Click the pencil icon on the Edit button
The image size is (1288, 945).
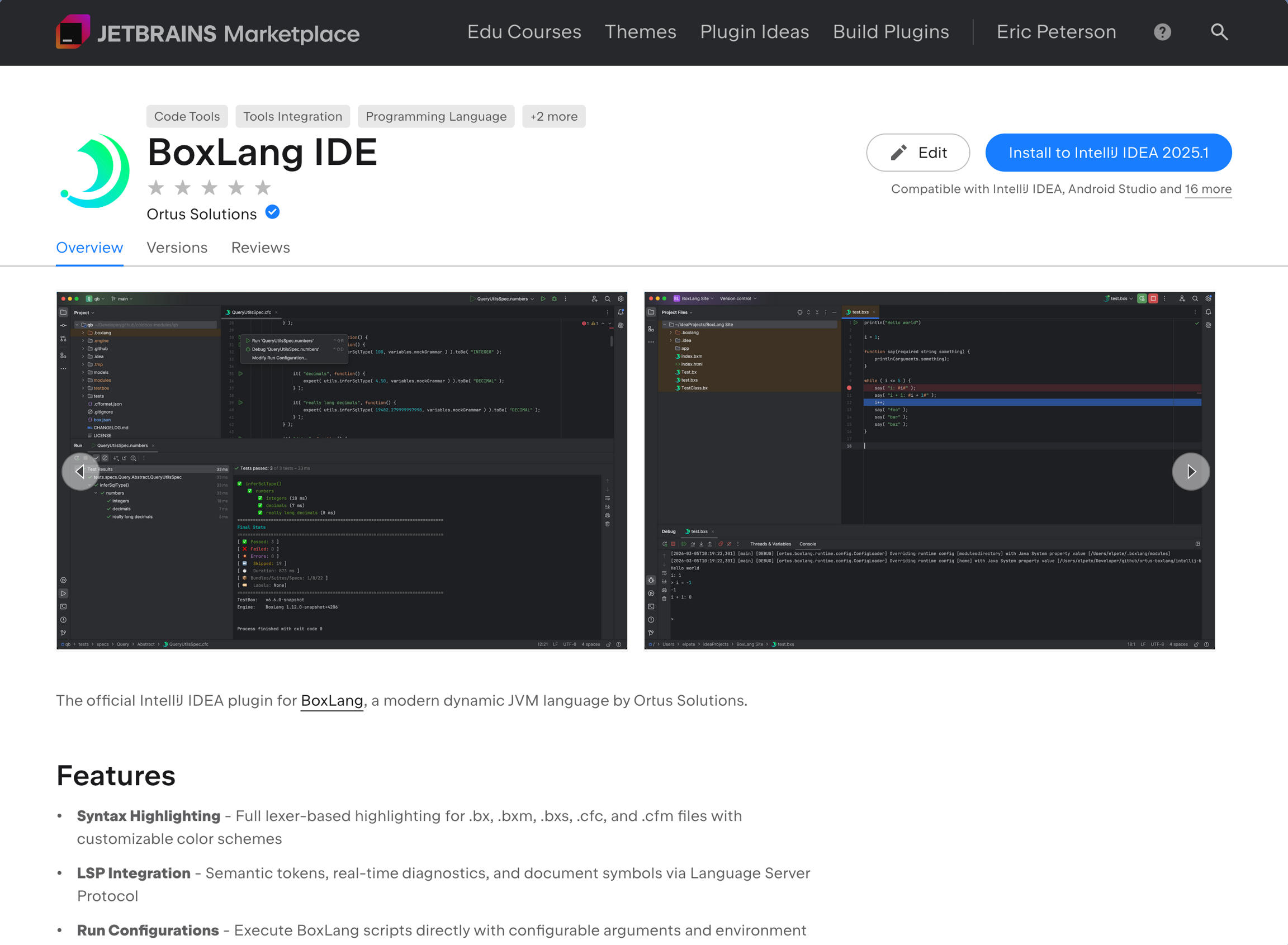click(x=898, y=152)
